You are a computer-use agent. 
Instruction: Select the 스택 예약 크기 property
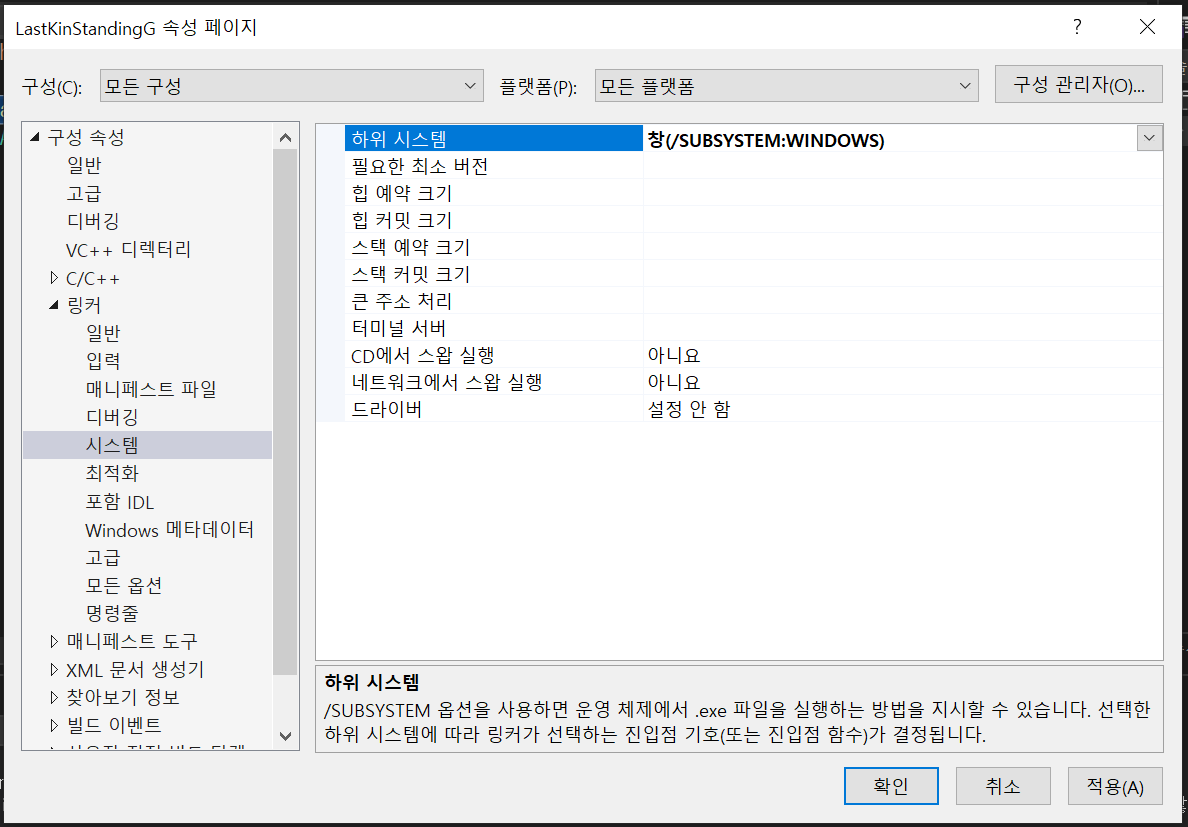(x=494, y=247)
